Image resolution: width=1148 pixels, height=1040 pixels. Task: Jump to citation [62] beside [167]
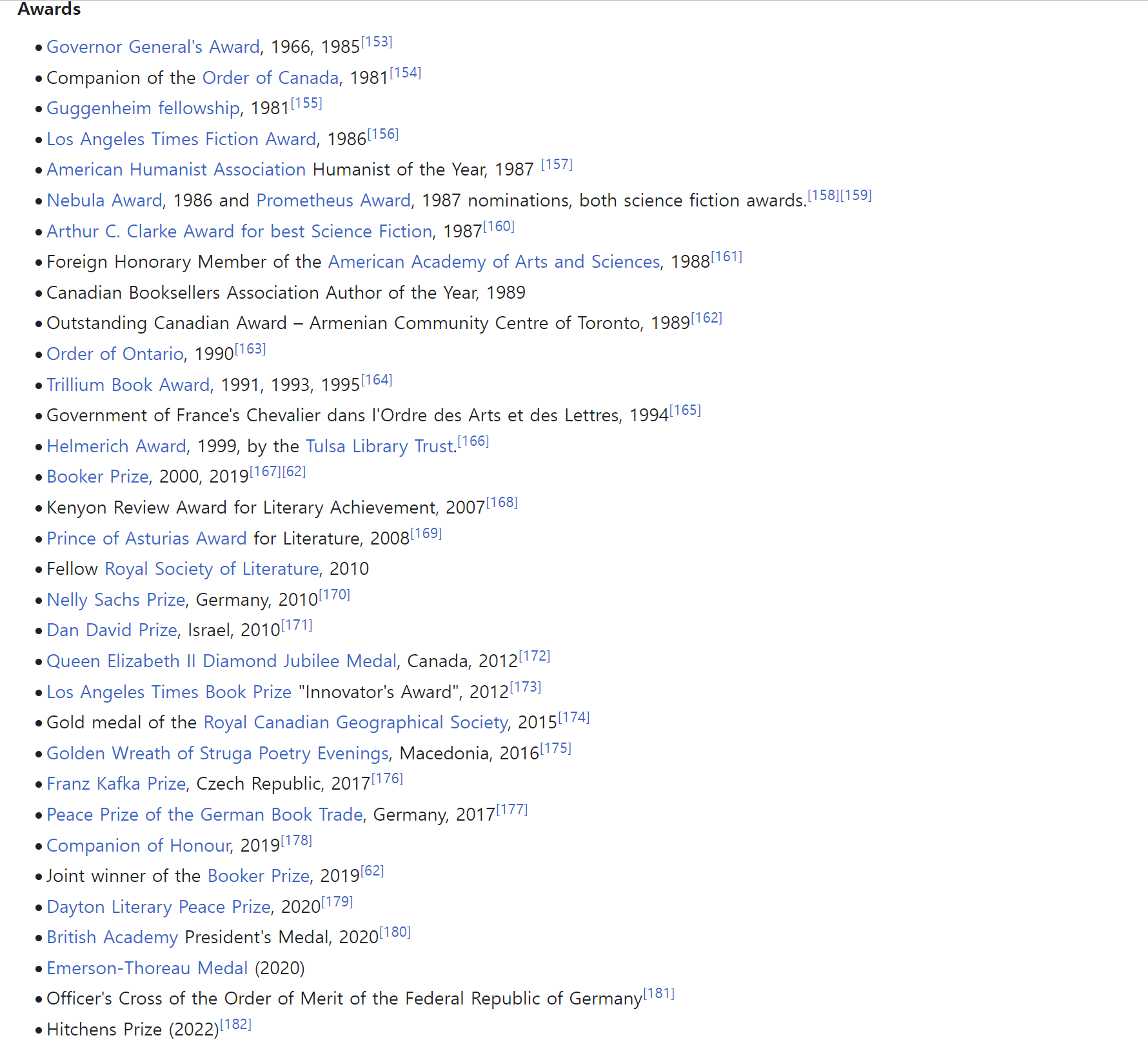[x=294, y=472]
